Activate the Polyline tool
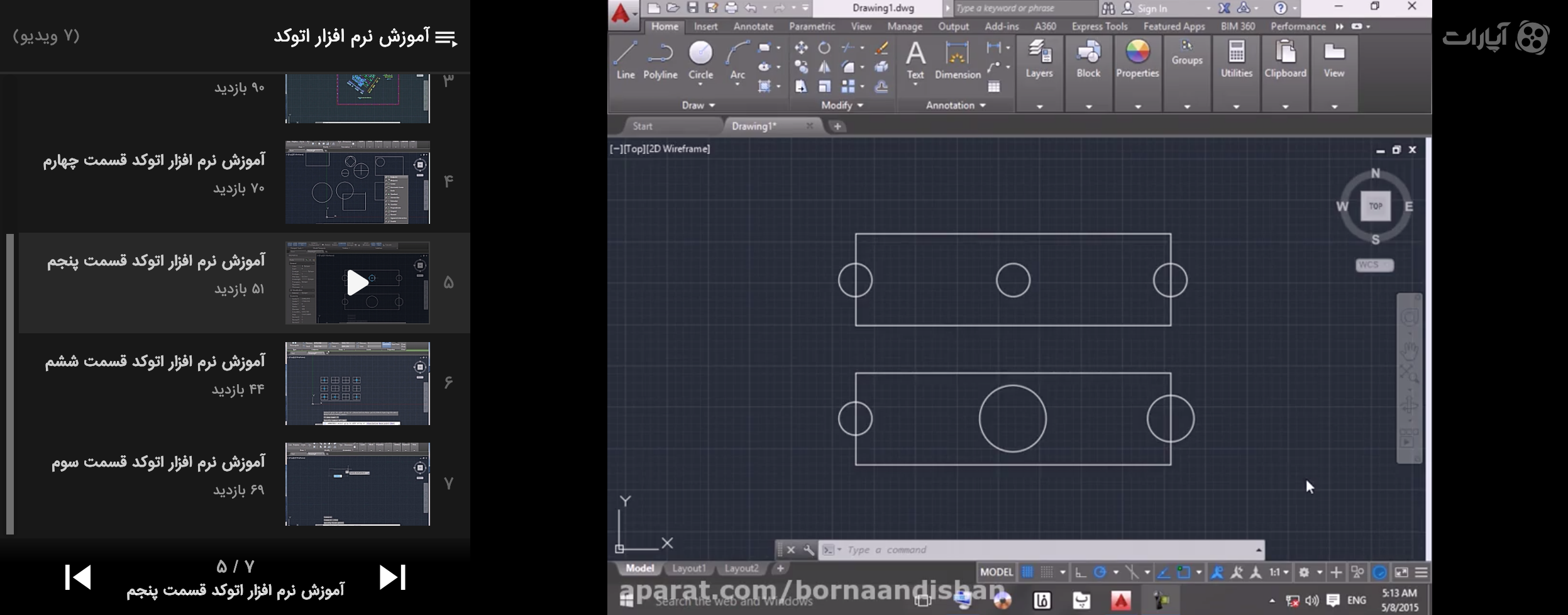The width and height of the screenshot is (1568, 615). point(660,60)
